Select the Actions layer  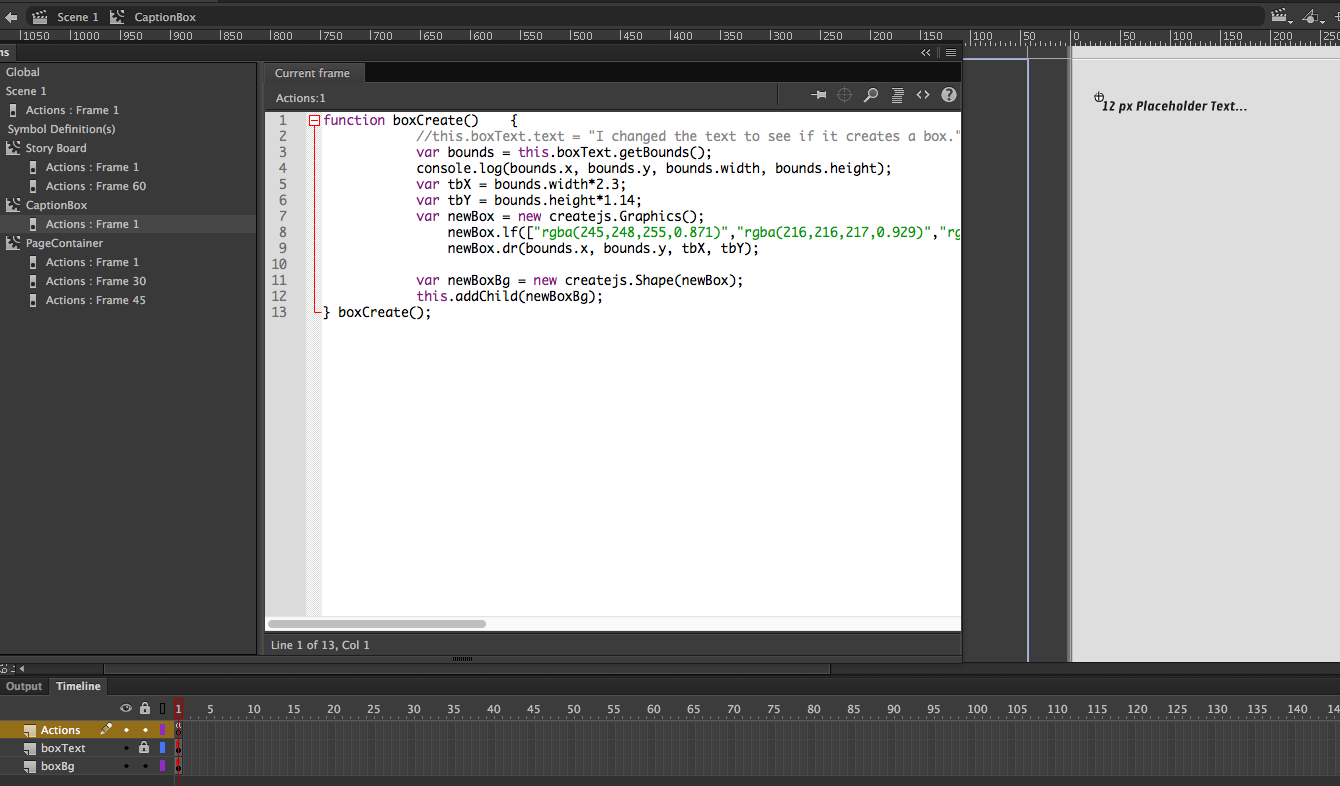(x=61, y=730)
